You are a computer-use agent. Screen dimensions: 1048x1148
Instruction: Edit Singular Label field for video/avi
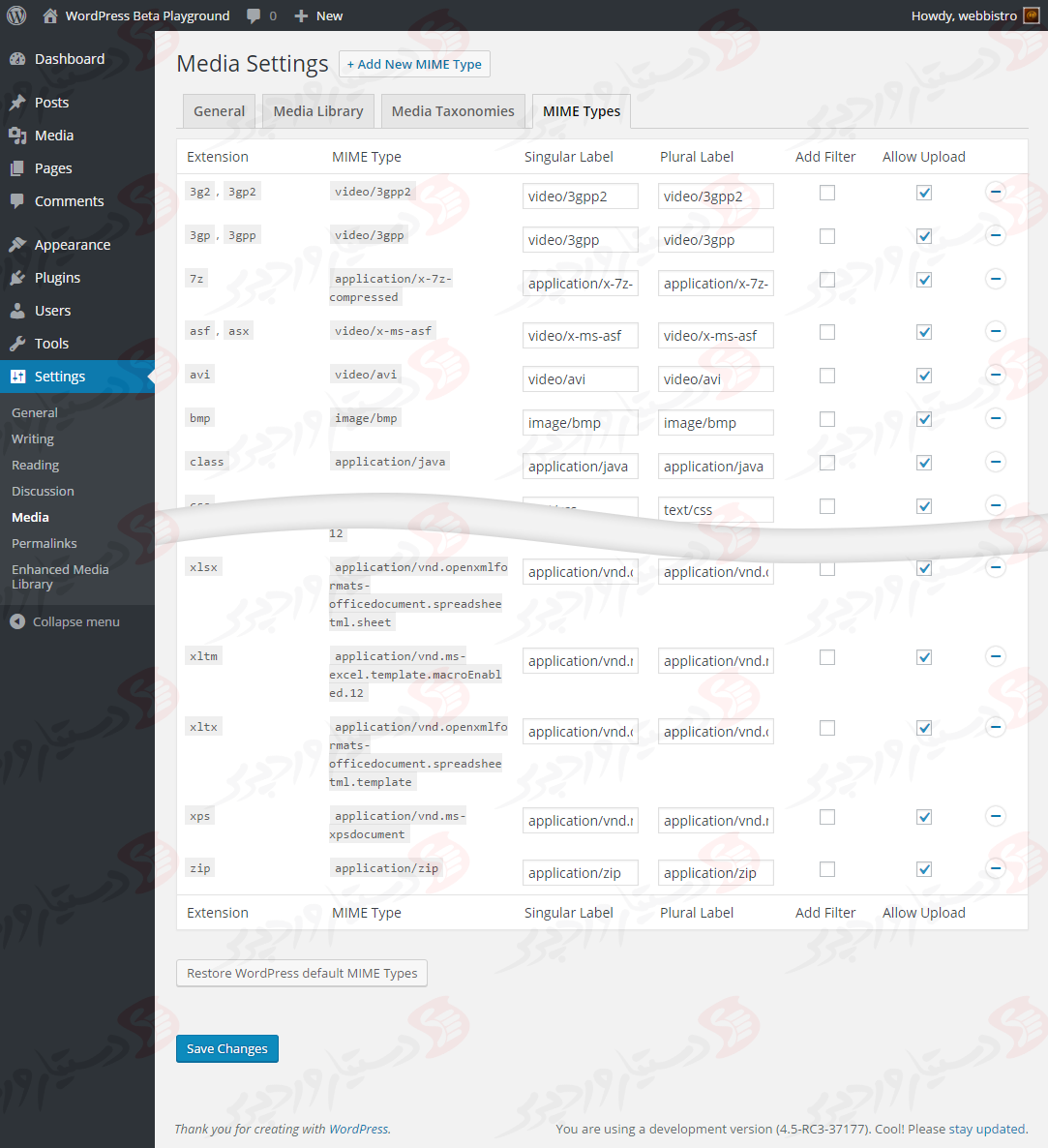[x=580, y=379]
